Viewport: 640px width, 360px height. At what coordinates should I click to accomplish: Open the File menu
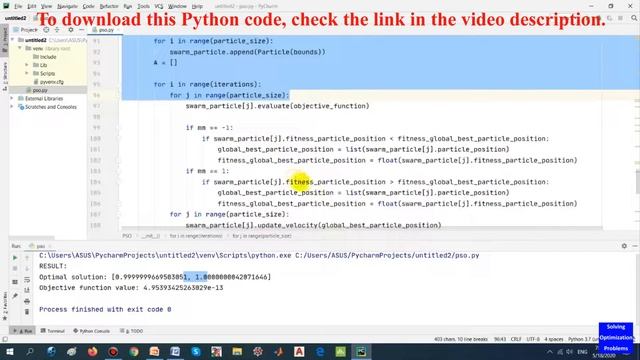(18, 6)
